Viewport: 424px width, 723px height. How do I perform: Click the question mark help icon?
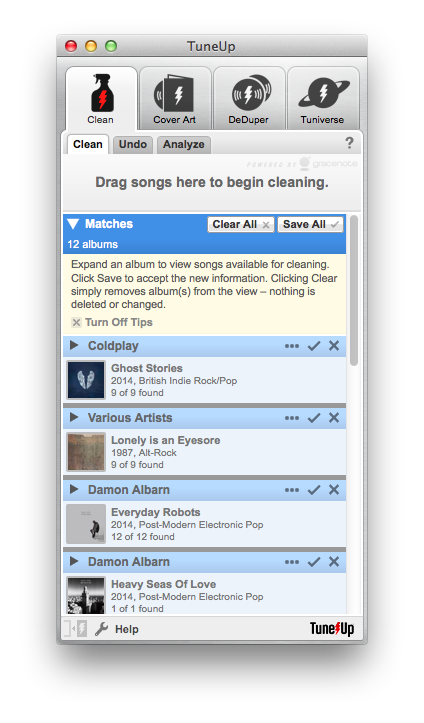click(x=349, y=143)
